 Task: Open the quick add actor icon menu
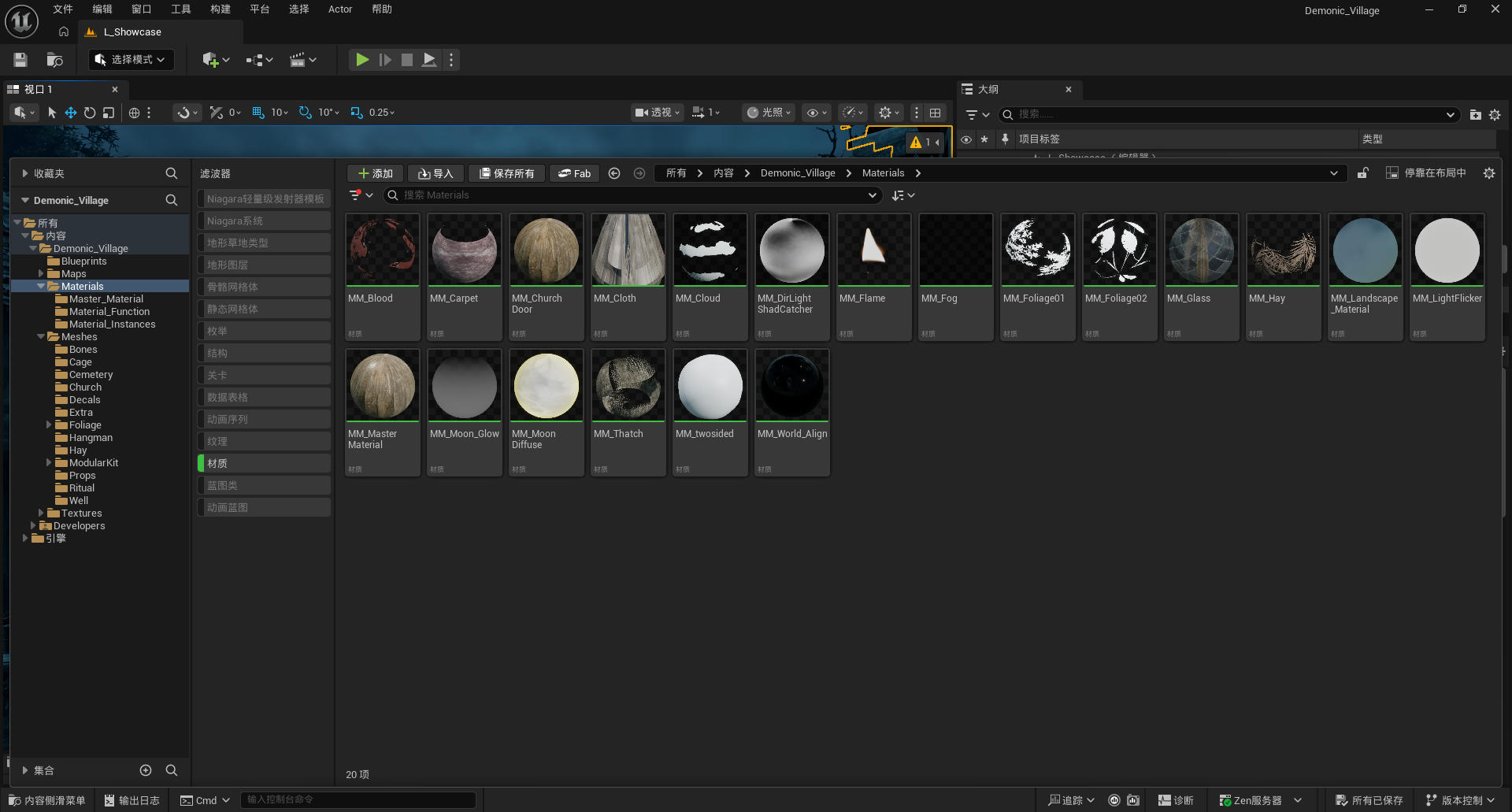pos(215,60)
